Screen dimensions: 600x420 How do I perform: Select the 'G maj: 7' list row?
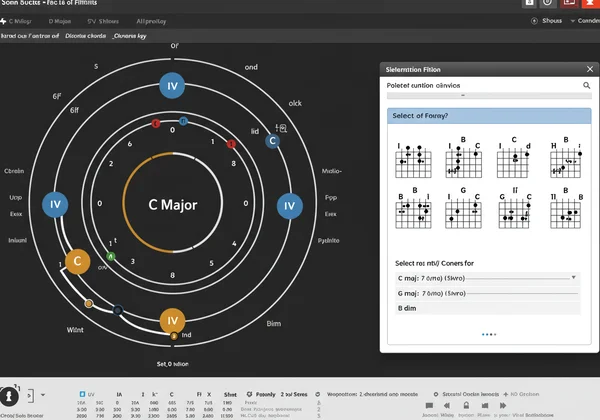488,293
